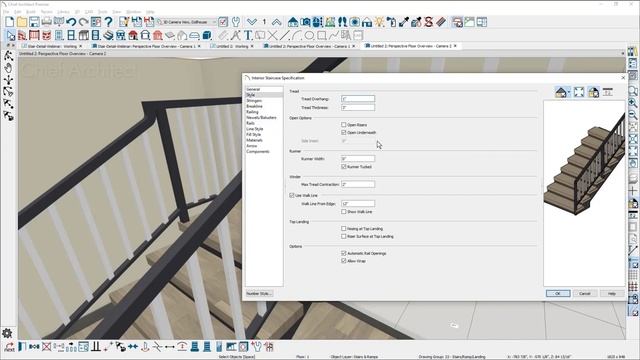Select the red roof house tool icon
The image size is (640, 360).
pos(133,36)
